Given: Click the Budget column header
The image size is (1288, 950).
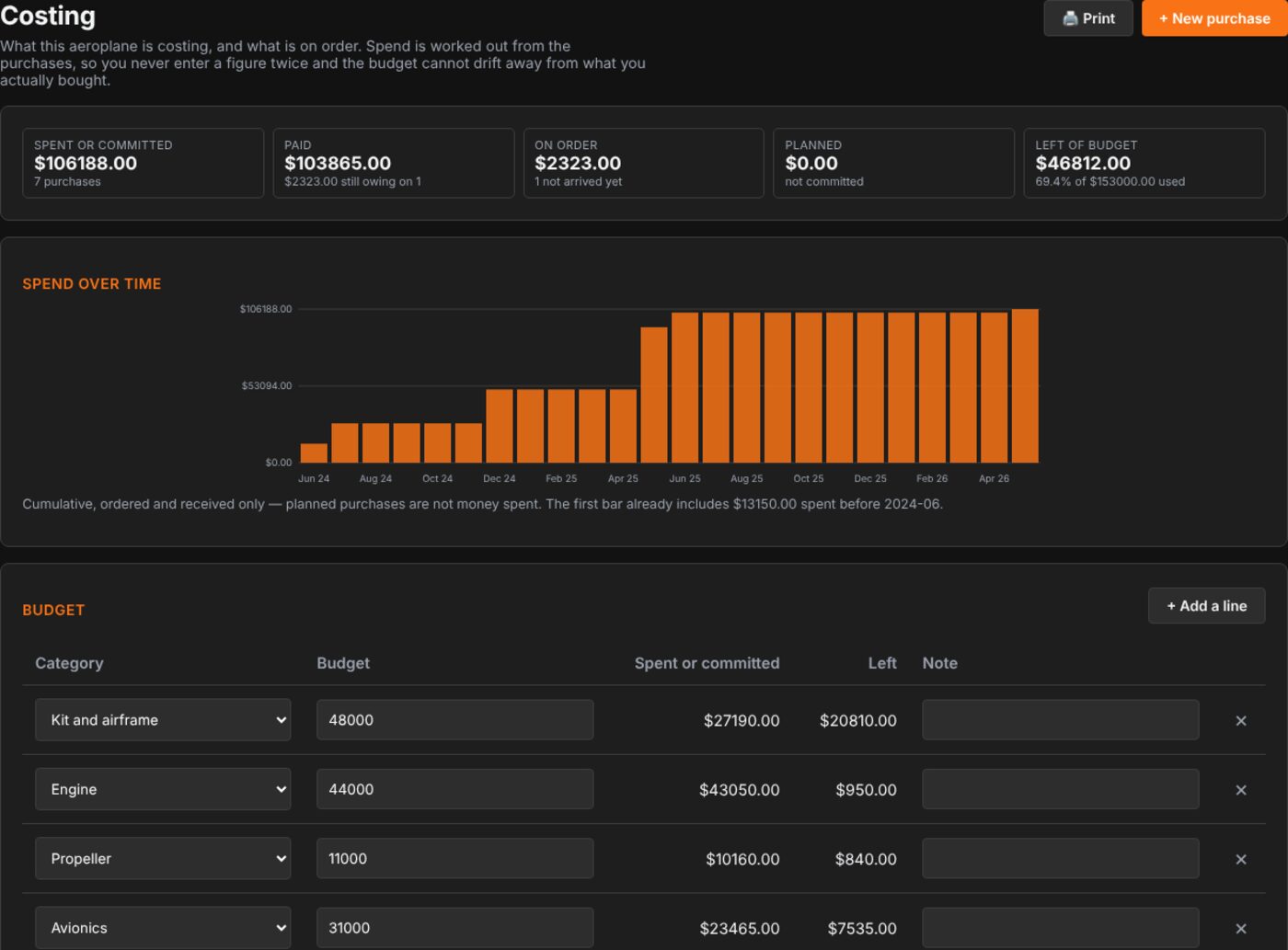Looking at the screenshot, I should (343, 663).
